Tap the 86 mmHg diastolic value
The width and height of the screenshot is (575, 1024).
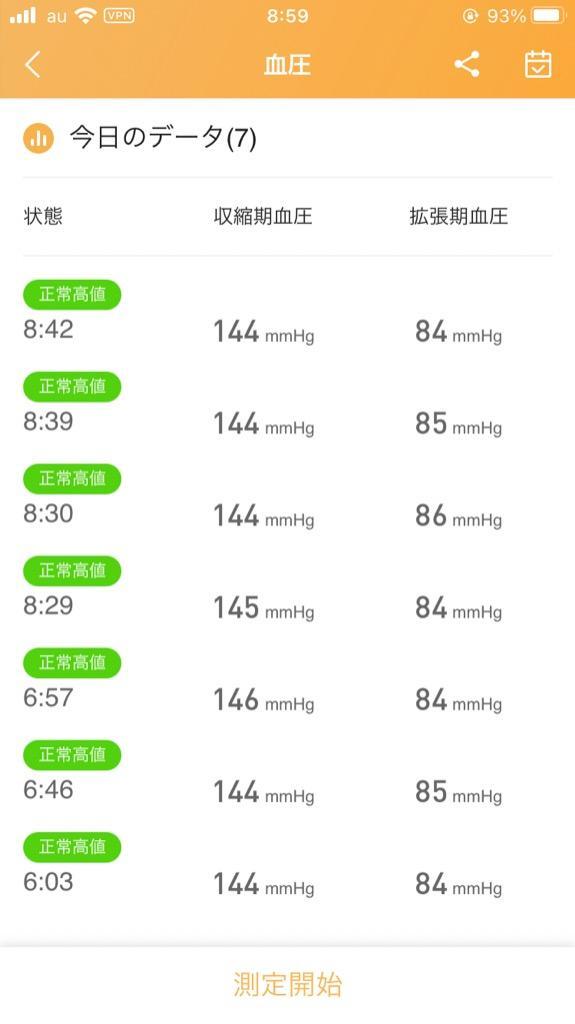click(459, 517)
